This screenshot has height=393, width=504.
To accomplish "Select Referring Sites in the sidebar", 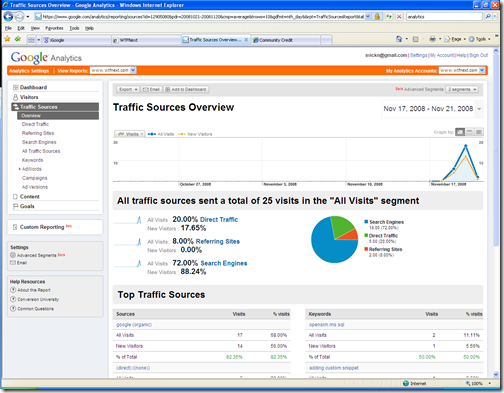I will pyautogui.click(x=38, y=133).
